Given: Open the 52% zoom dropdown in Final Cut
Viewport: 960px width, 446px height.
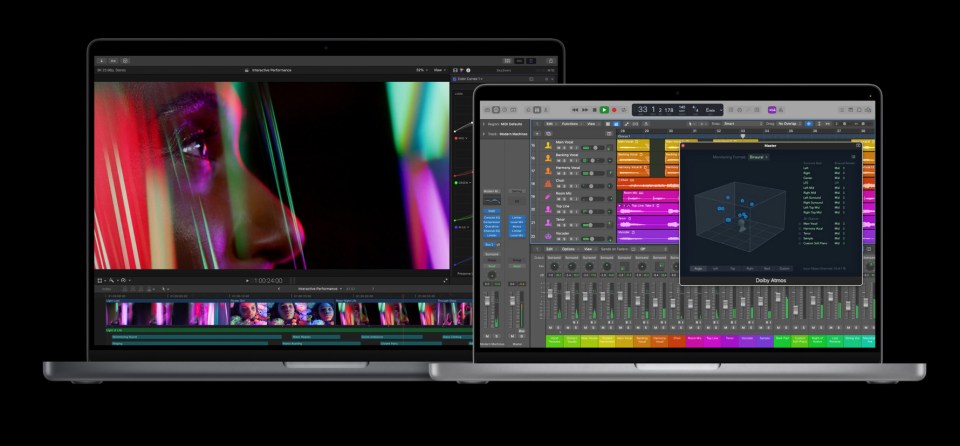Looking at the screenshot, I should pyautogui.click(x=422, y=70).
